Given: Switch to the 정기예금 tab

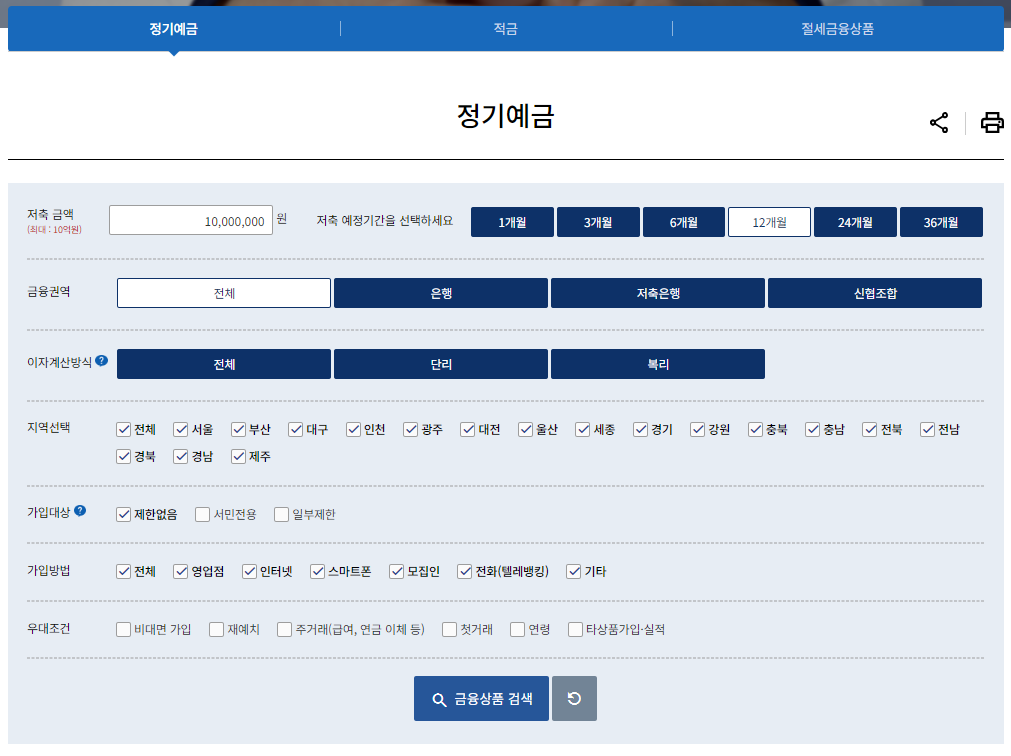Looking at the screenshot, I should [x=173, y=28].
